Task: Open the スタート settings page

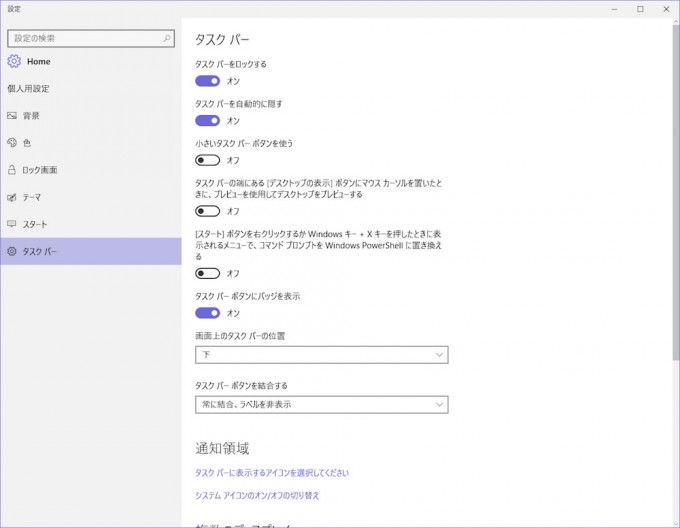Action: tap(91, 224)
